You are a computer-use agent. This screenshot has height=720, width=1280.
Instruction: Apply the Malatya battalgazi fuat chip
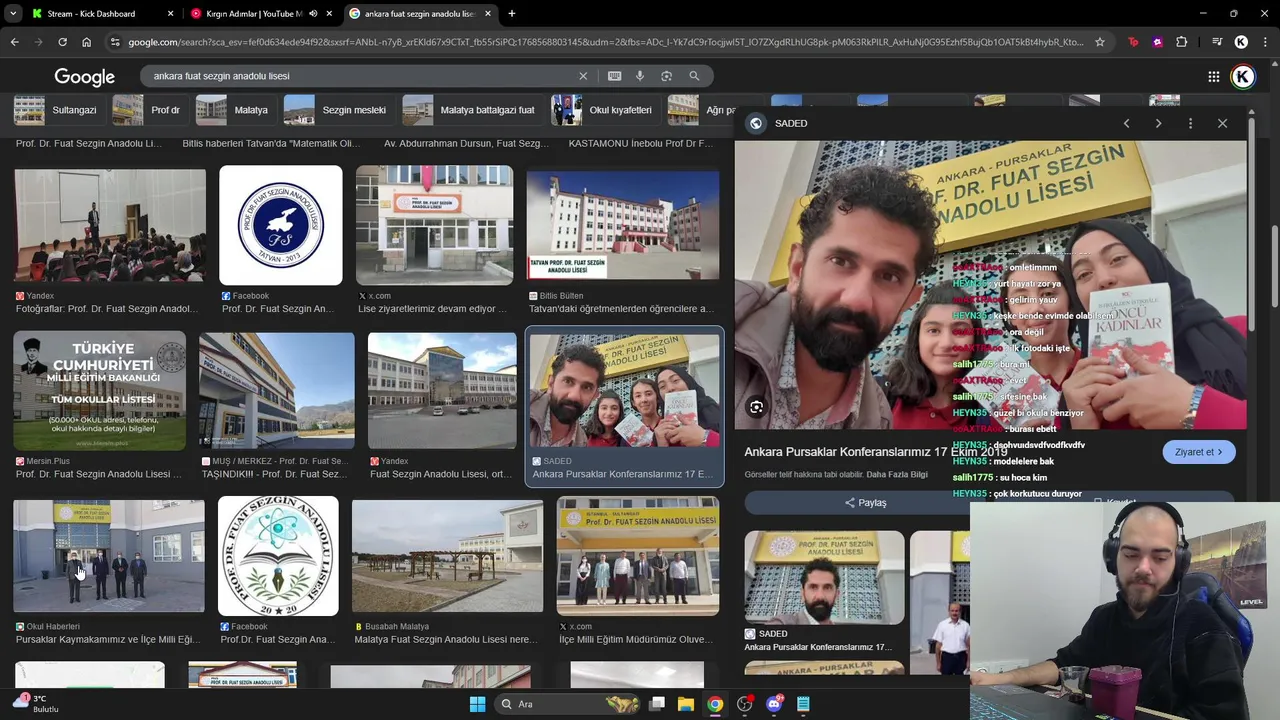[471, 110]
